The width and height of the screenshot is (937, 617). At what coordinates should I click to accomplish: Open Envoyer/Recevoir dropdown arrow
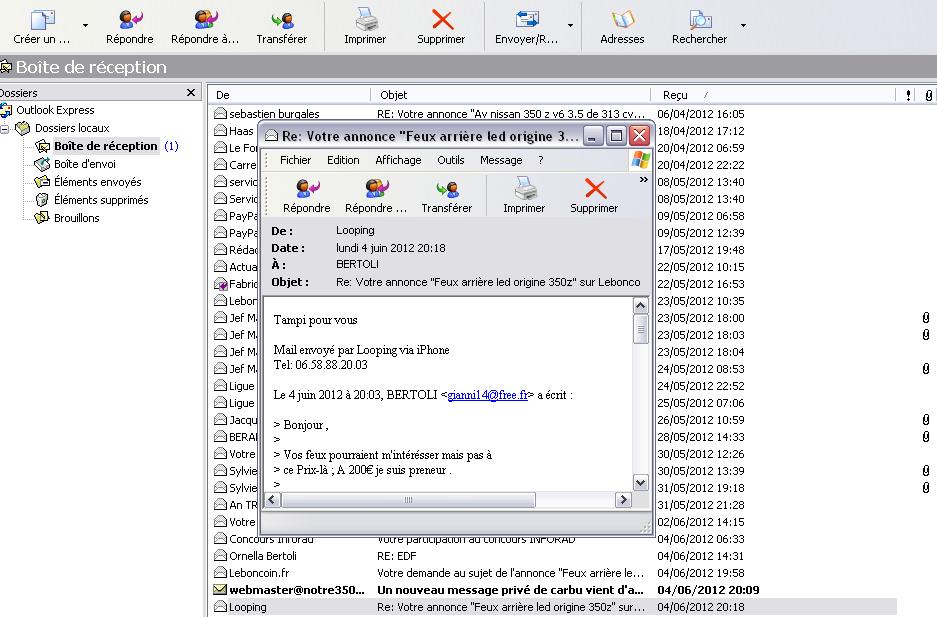click(570, 25)
